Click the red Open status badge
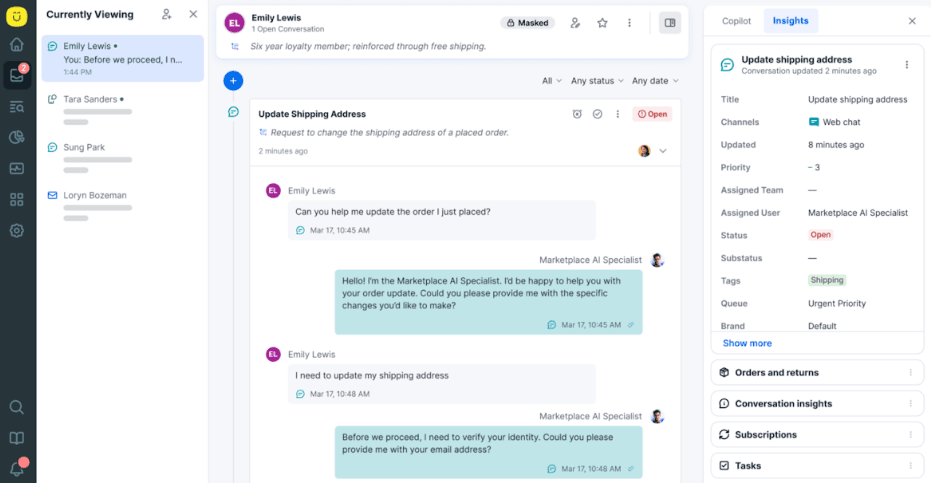This screenshot has width=931, height=483. [x=652, y=114]
